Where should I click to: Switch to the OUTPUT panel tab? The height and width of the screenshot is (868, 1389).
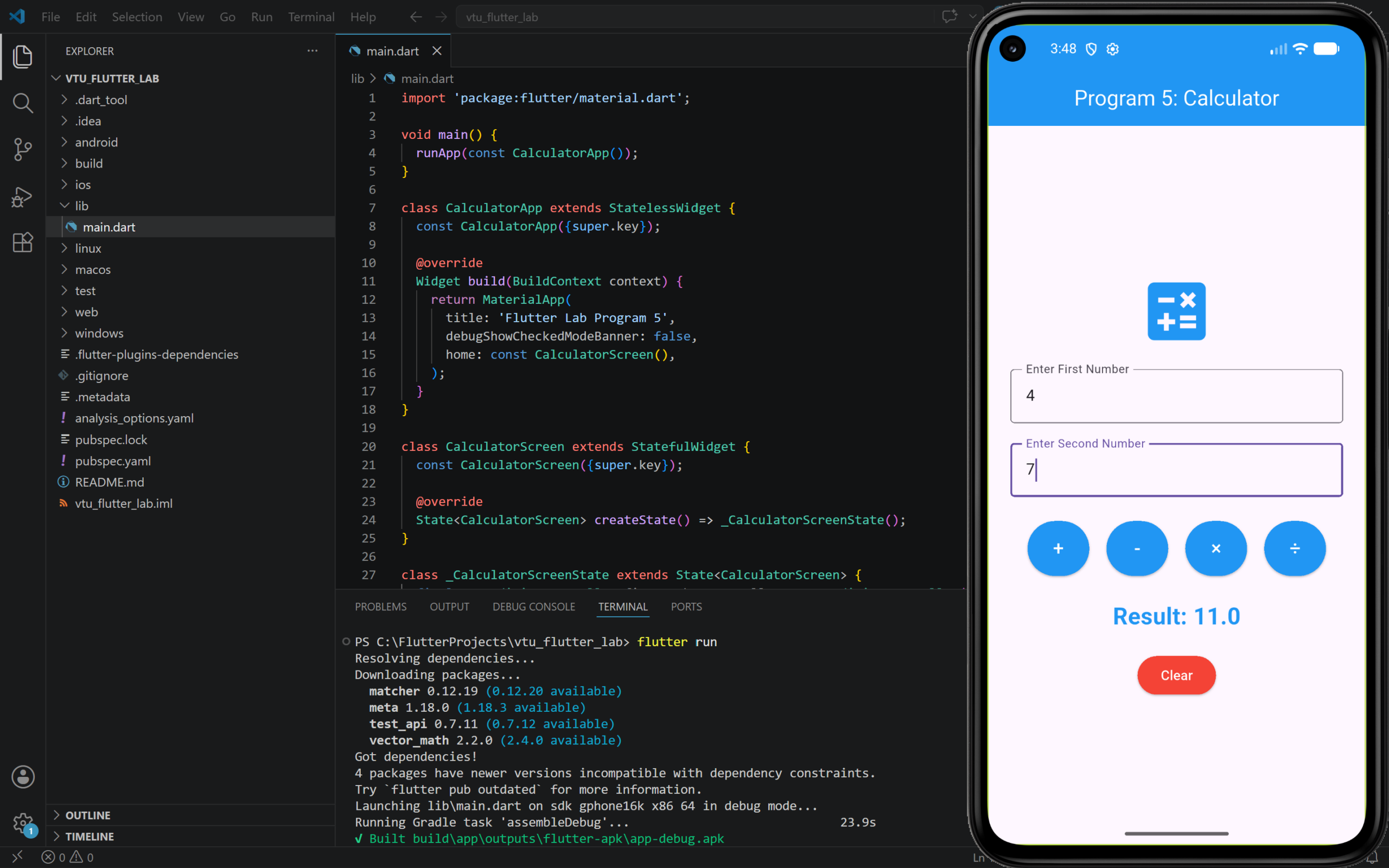tap(449, 607)
